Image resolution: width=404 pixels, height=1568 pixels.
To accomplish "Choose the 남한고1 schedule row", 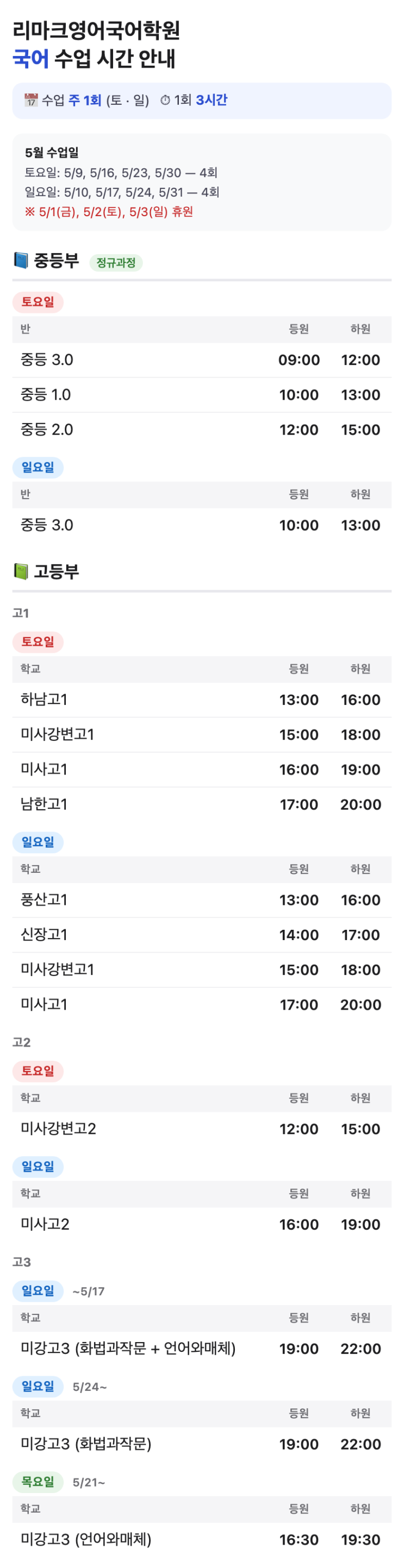I will (x=202, y=805).
